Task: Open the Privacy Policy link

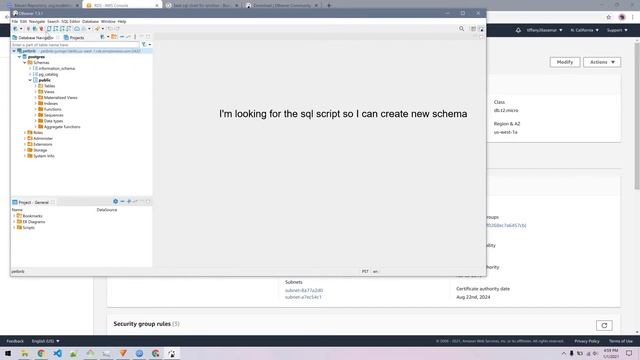Action: 587,341
